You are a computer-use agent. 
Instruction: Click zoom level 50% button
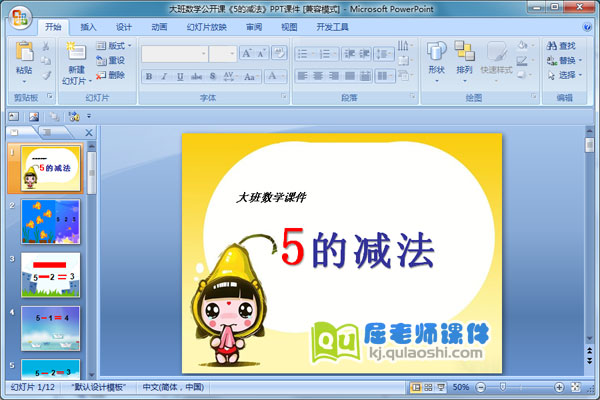pyautogui.click(x=461, y=387)
